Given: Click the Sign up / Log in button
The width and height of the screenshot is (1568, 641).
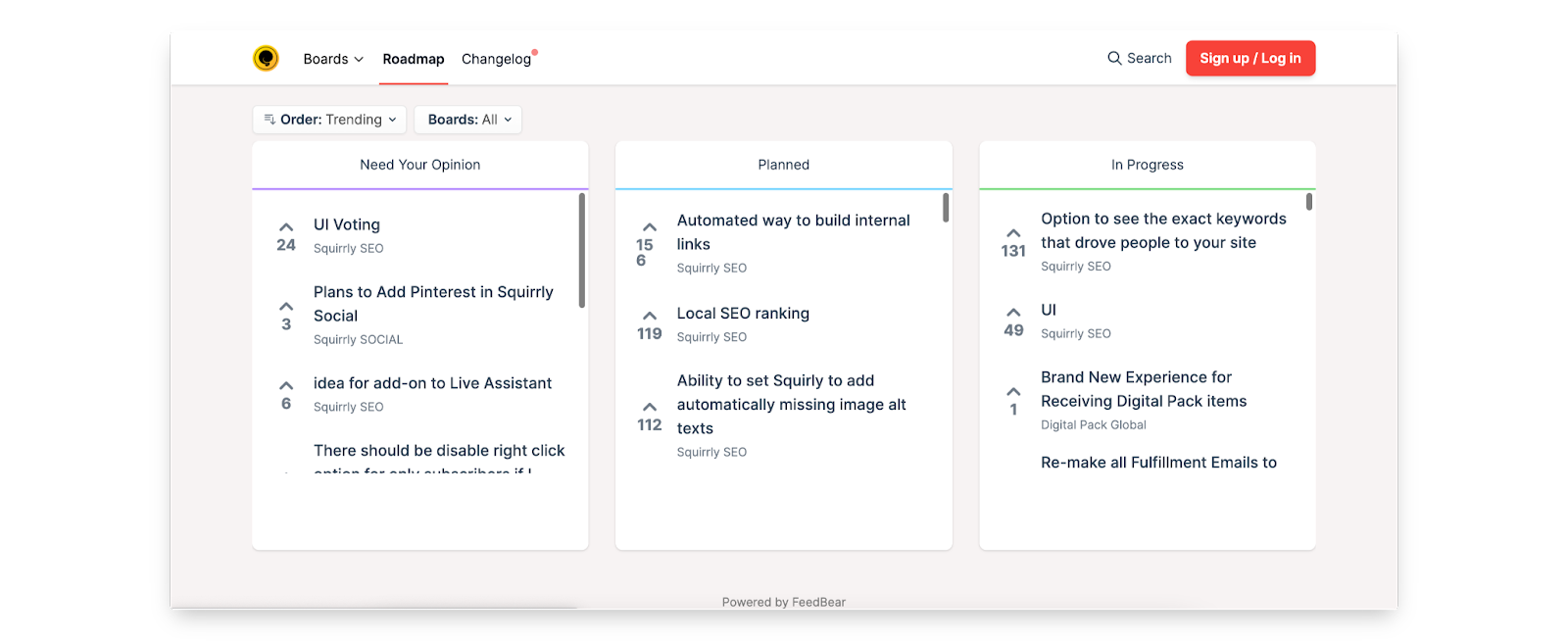Looking at the screenshot, I should tap(1250, 59).
